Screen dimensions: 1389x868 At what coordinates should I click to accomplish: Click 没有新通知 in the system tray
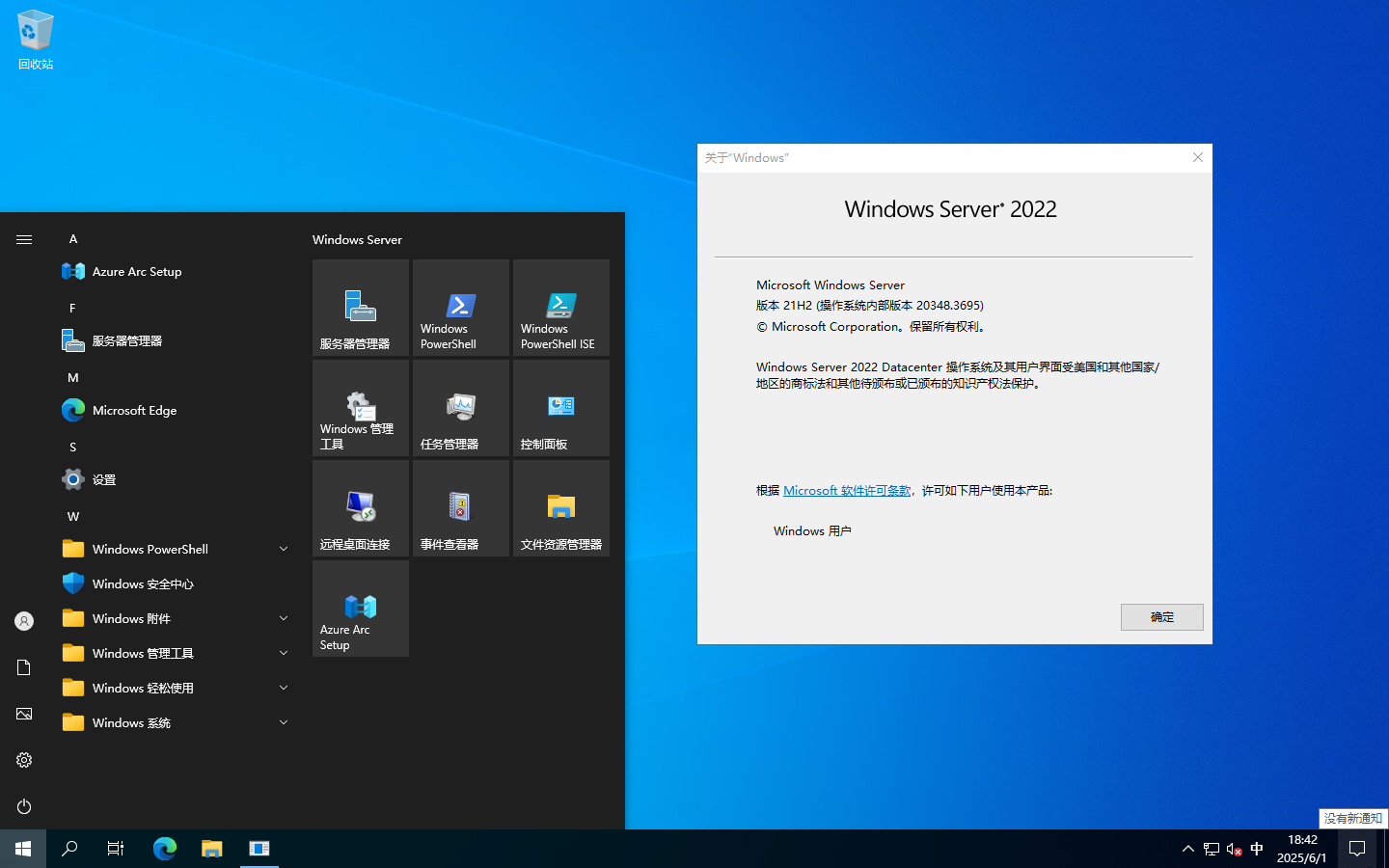1352,817
